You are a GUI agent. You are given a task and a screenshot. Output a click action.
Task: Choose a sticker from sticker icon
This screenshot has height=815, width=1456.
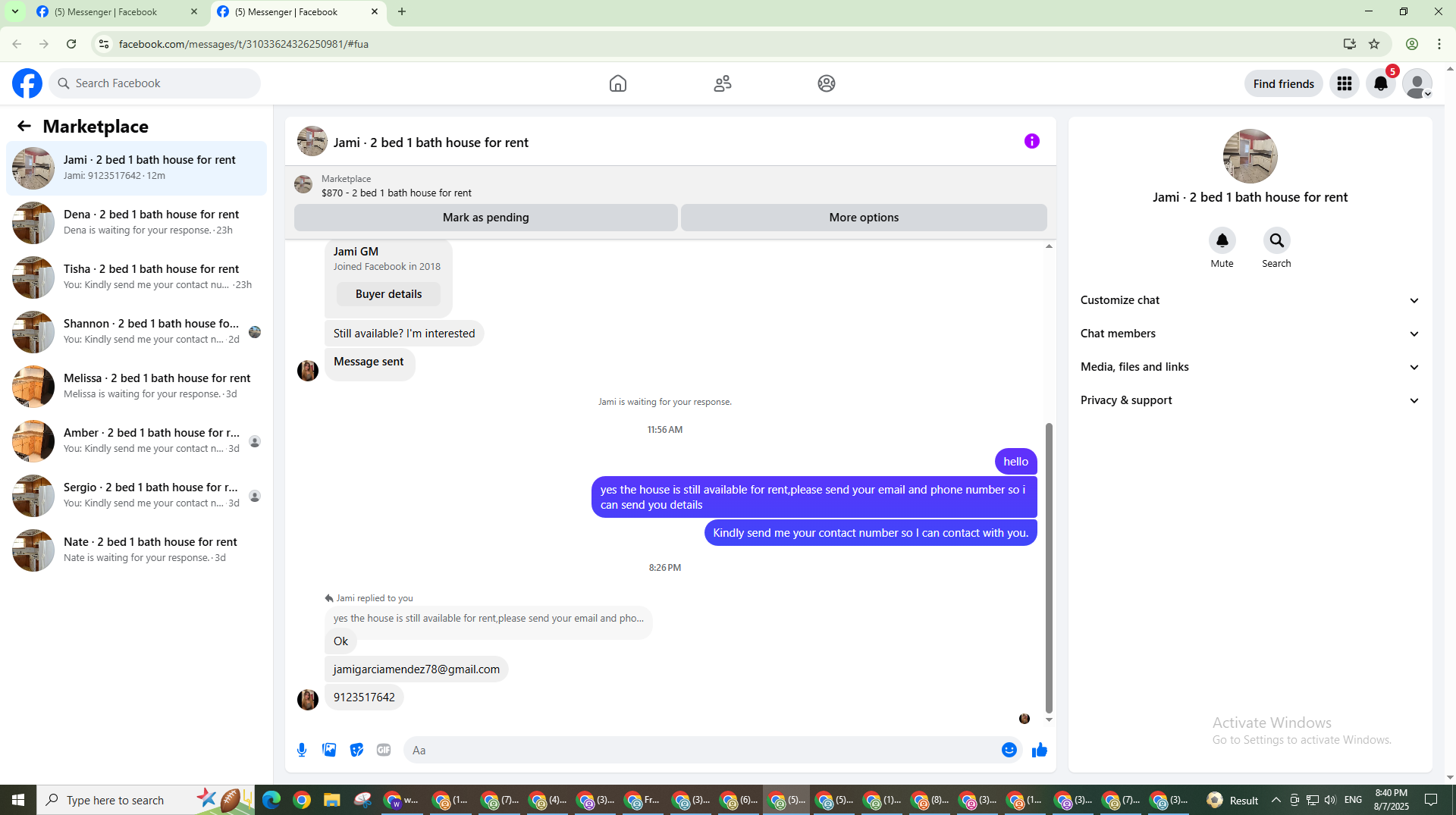[x=356, y=750]
